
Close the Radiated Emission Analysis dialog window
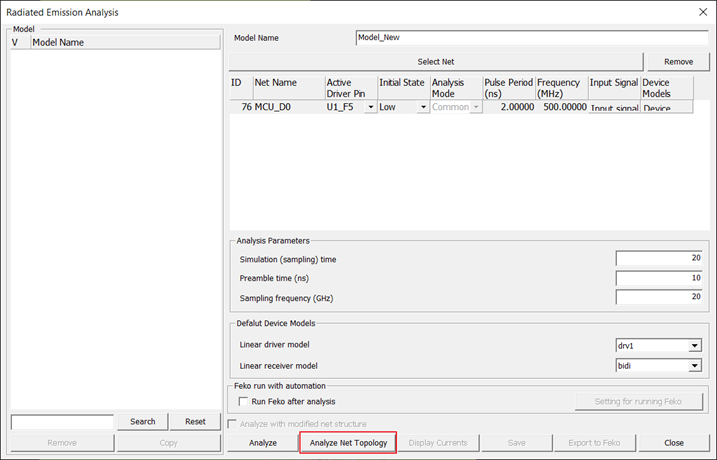point(698,12)
